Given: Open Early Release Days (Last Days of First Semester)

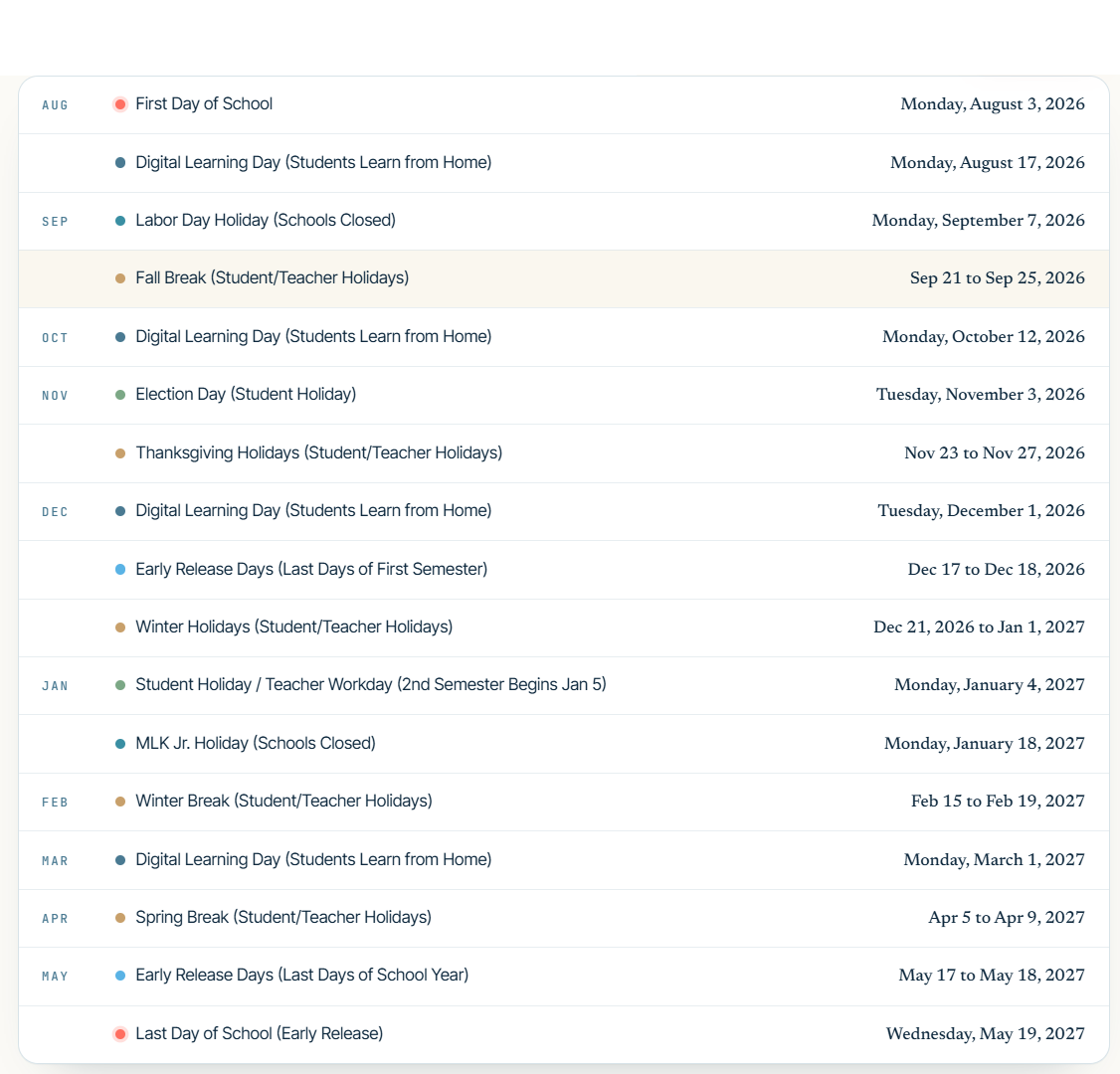Looking at the screenshot, I should (x=311, y=570).
